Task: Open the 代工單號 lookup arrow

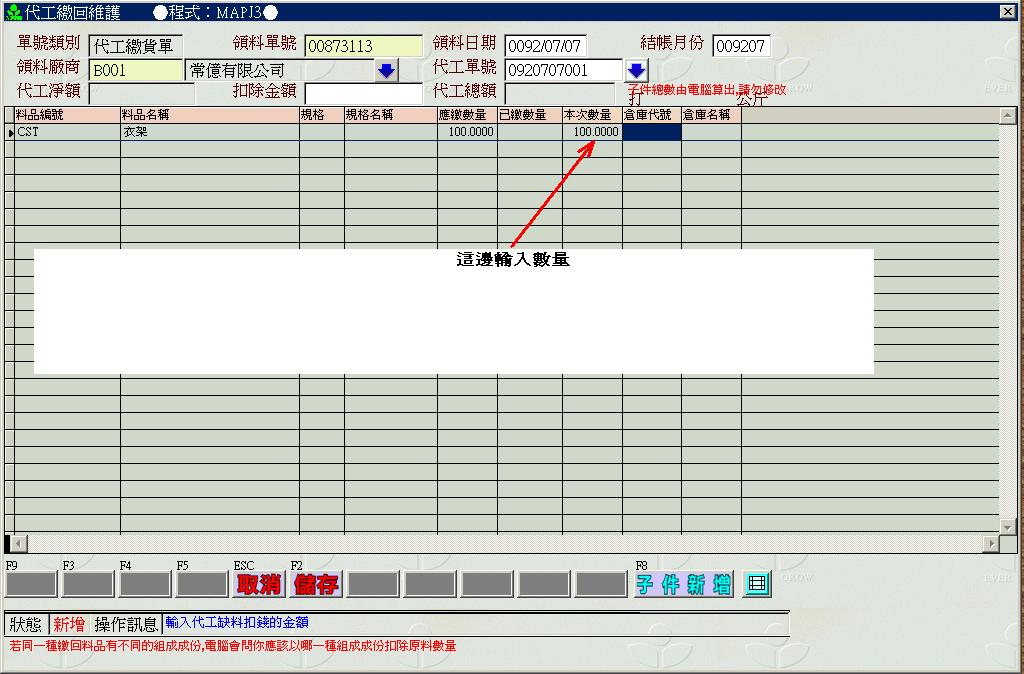Action: coord(637,71)
